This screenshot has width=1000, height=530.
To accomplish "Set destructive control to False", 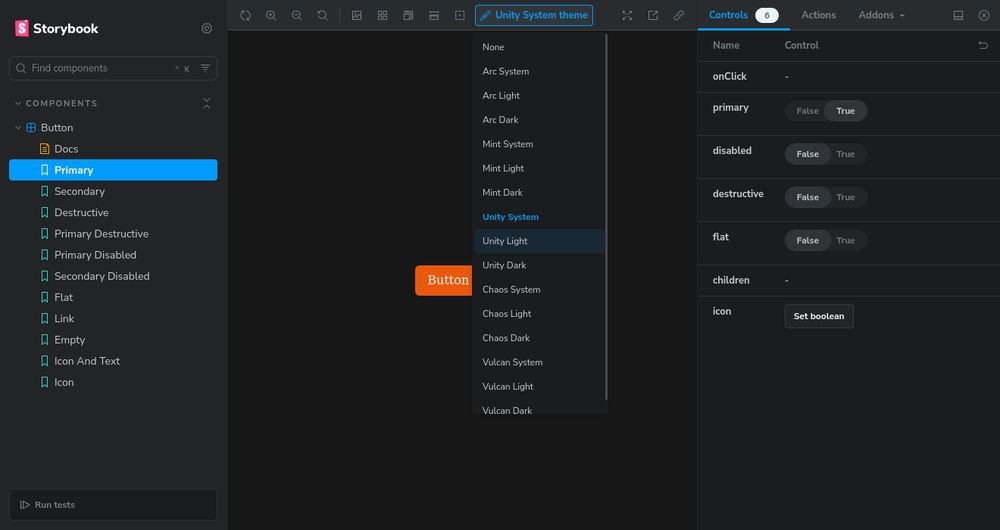I will pos(807,198).
